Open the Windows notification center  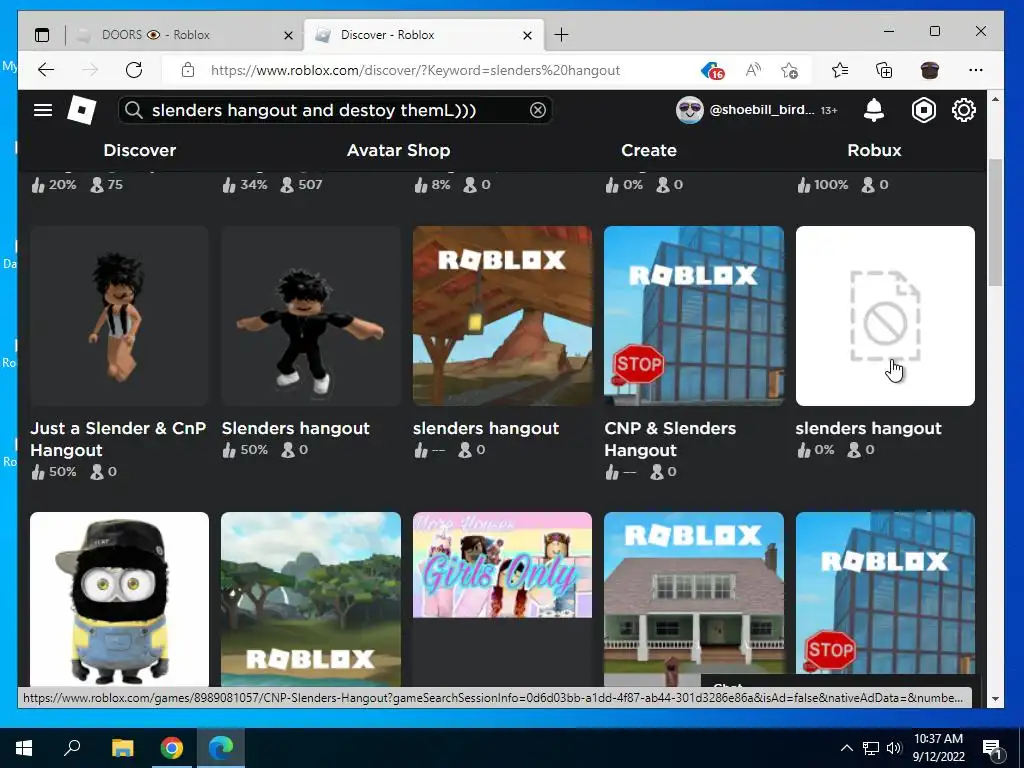coord(993,748)
